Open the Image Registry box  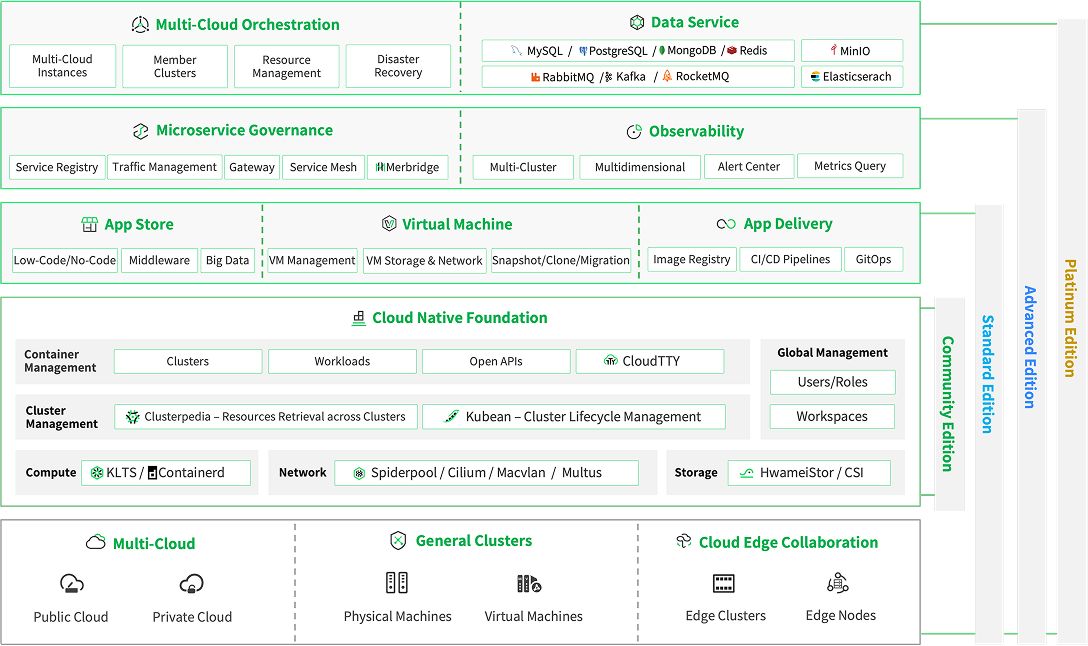pos(692,259)
